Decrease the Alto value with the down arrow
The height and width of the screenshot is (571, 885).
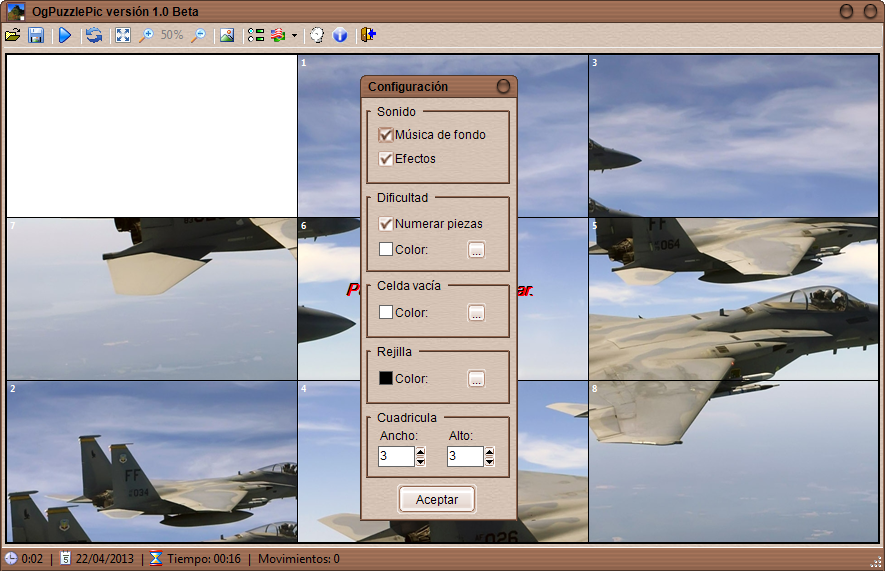(489, 462)
